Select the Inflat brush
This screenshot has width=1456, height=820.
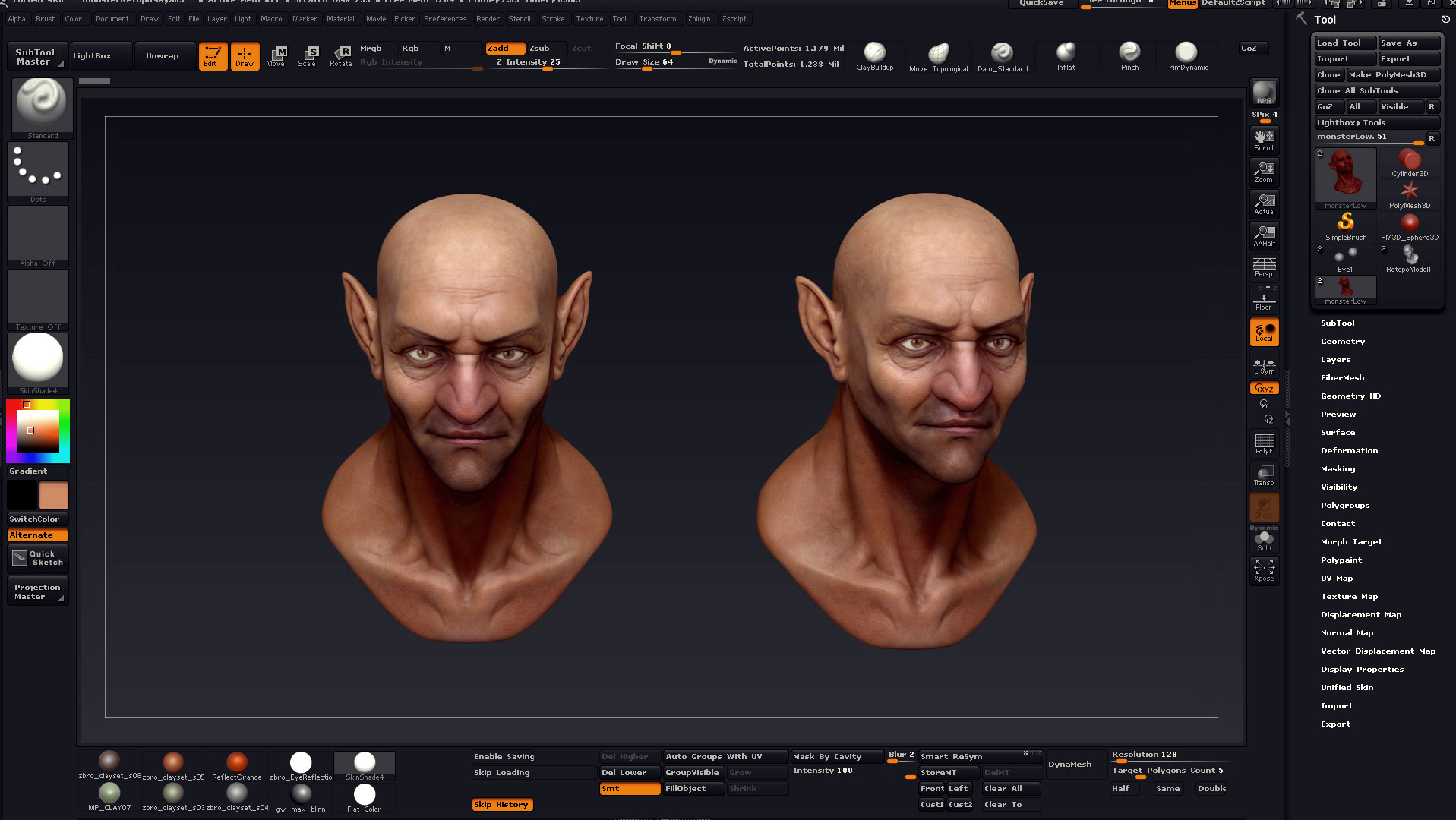pos(1066,57)
